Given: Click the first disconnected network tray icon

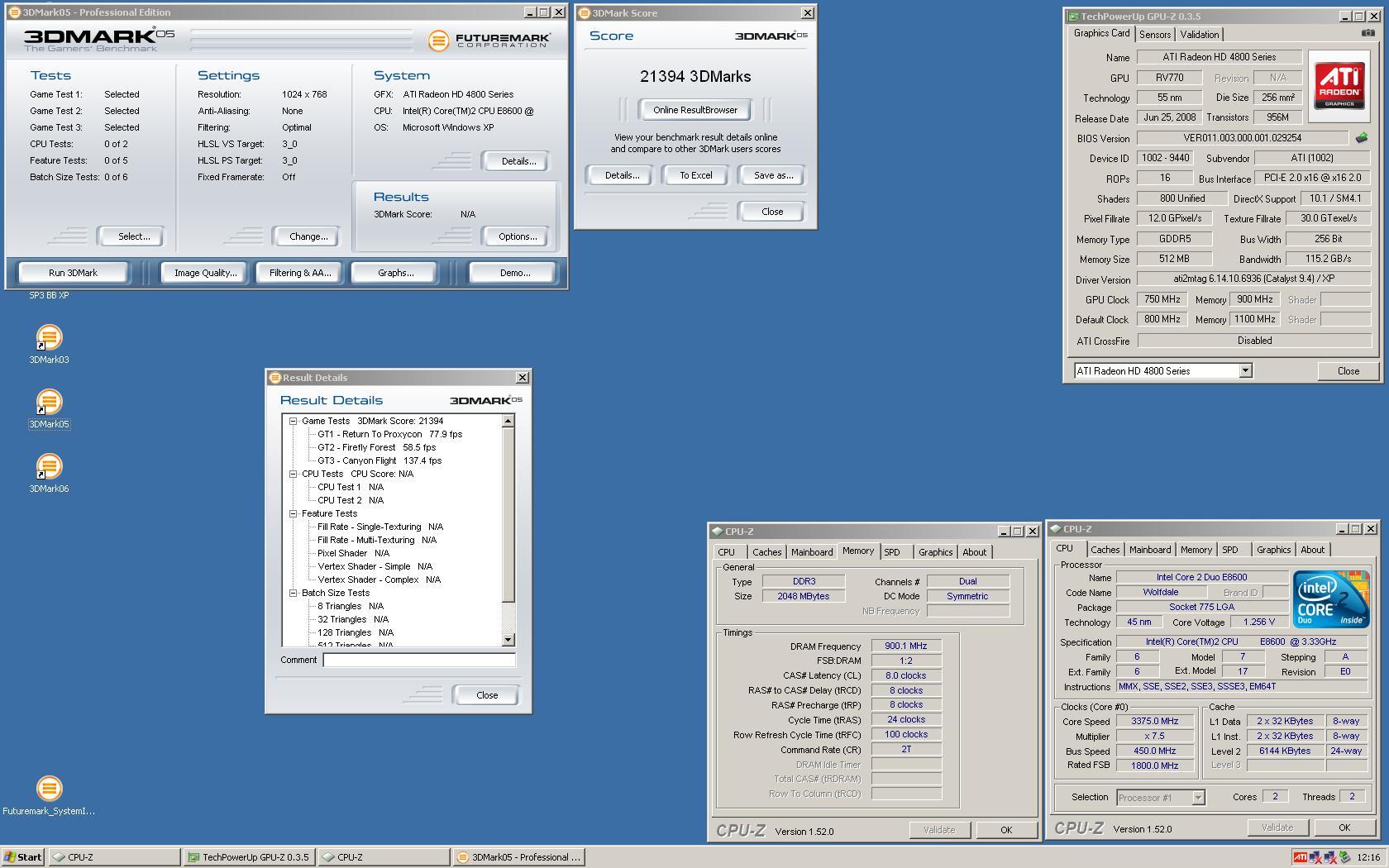Looking at the screenshot, I should [x=1315, y=857].
